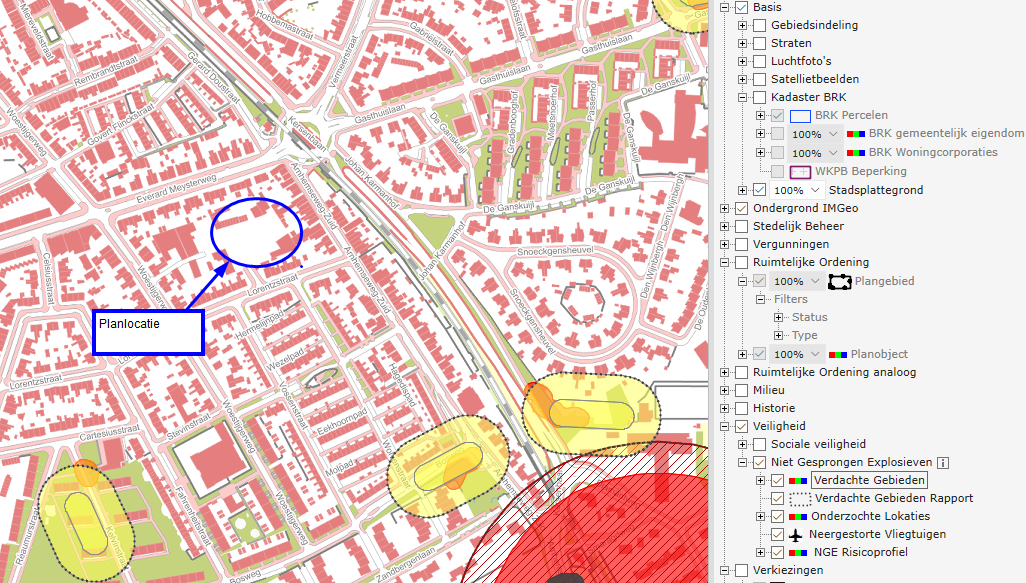Enable the Vergunningen checkbox

tap(741, 245)
